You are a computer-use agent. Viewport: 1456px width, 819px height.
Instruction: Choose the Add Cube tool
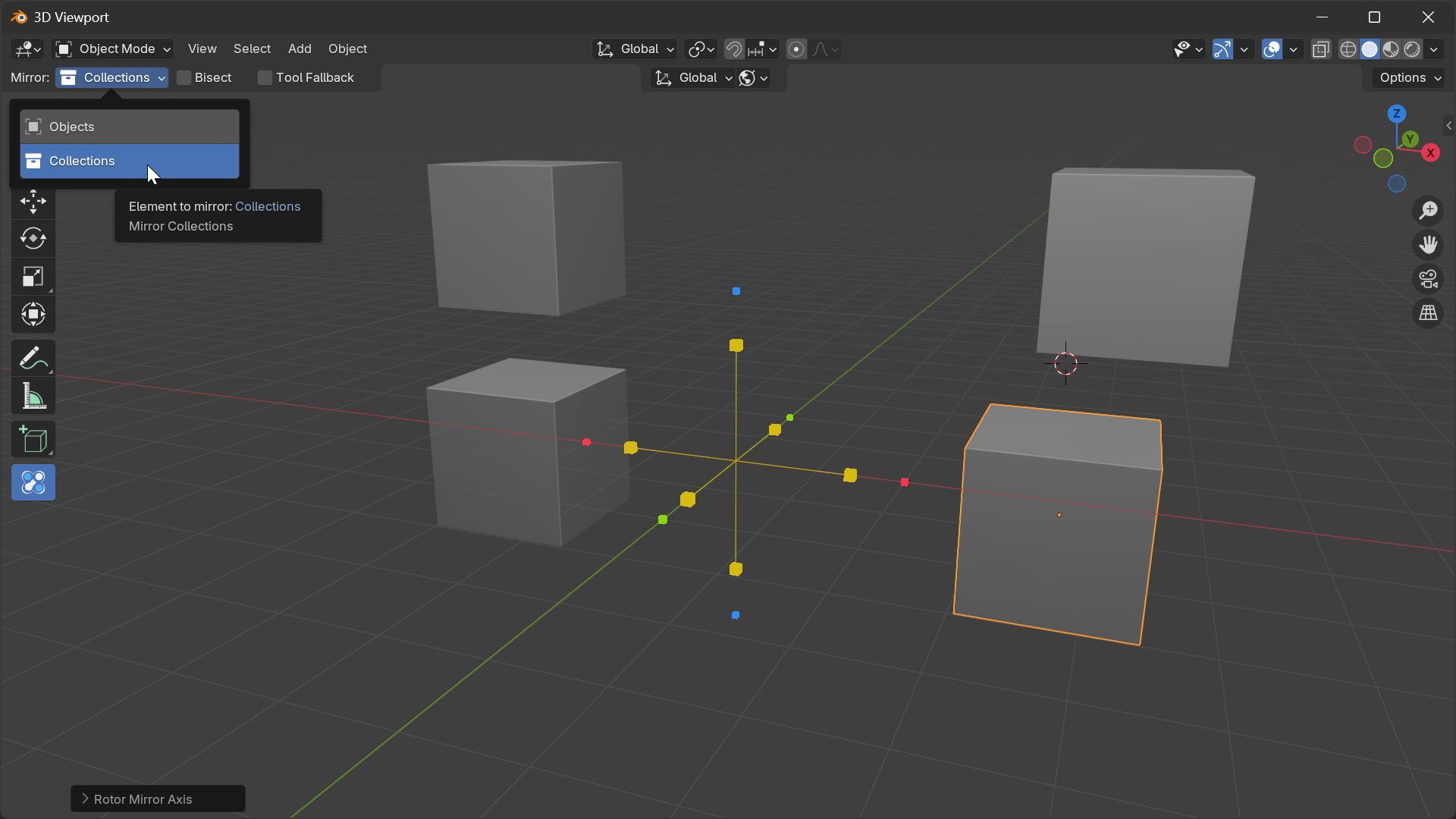click(33, 439)
